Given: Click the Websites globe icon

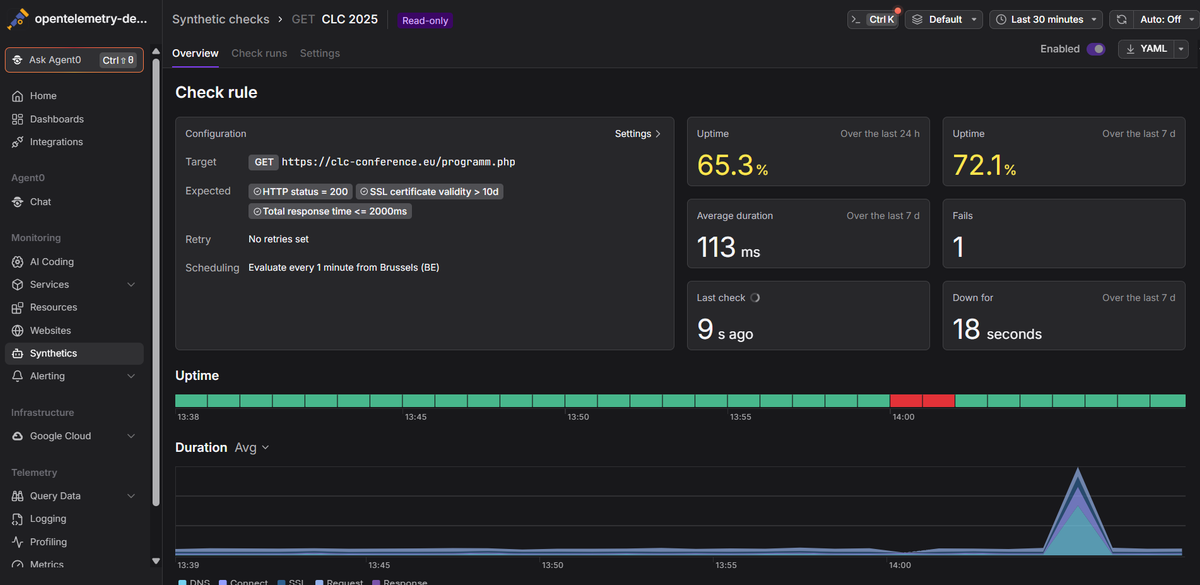Looking at the screenshot, I should 18,331.
